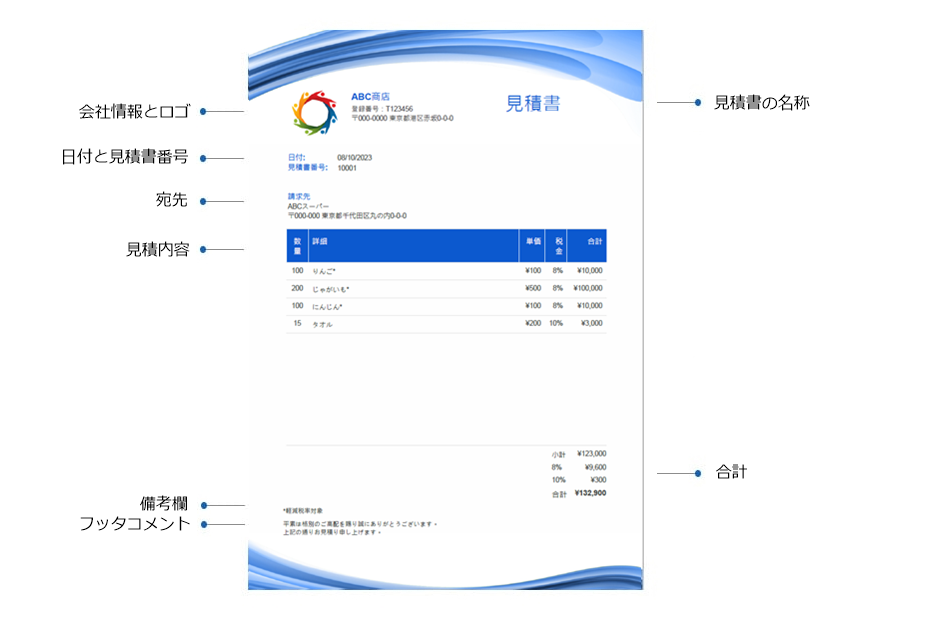Click the 見積書番号 value 10001

pyautogui.click(x=349, y=168)
